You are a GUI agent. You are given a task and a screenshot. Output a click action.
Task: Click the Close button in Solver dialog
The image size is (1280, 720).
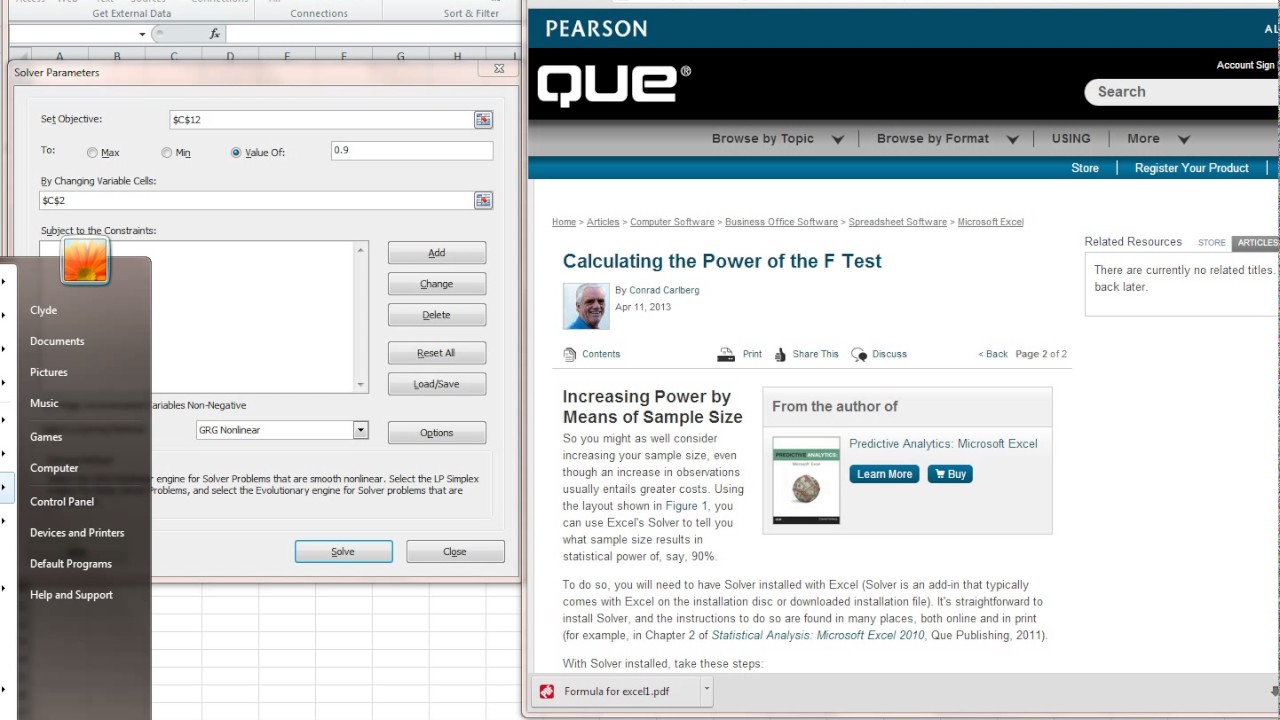tap(455, 552)
